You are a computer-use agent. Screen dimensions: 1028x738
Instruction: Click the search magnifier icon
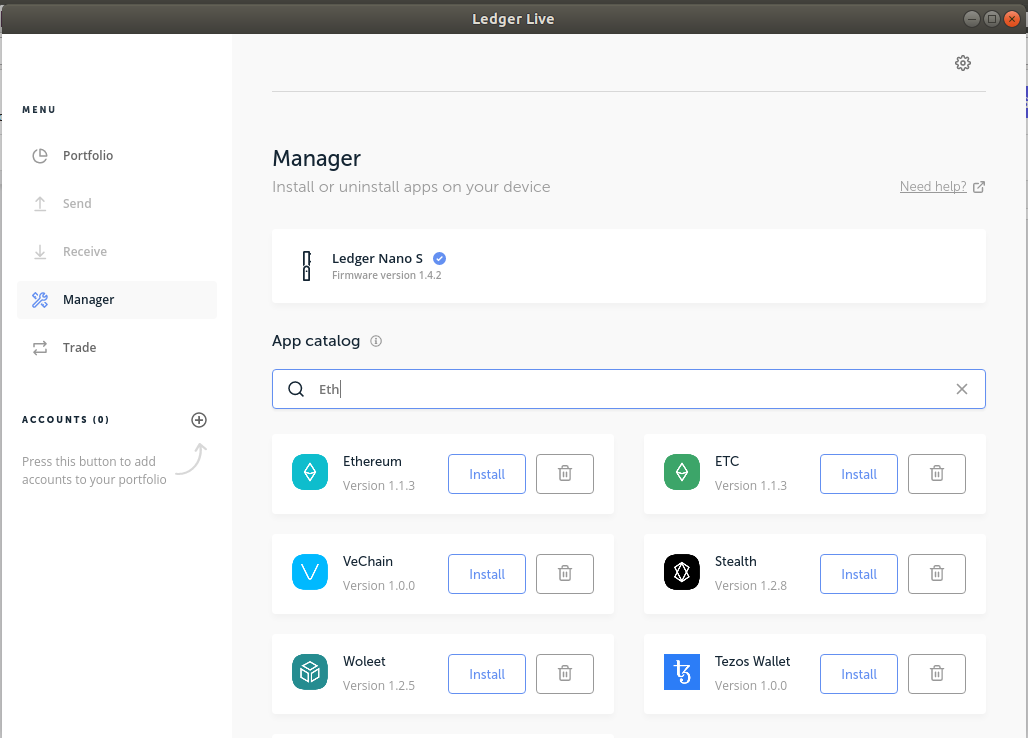(x=296, y=389)
